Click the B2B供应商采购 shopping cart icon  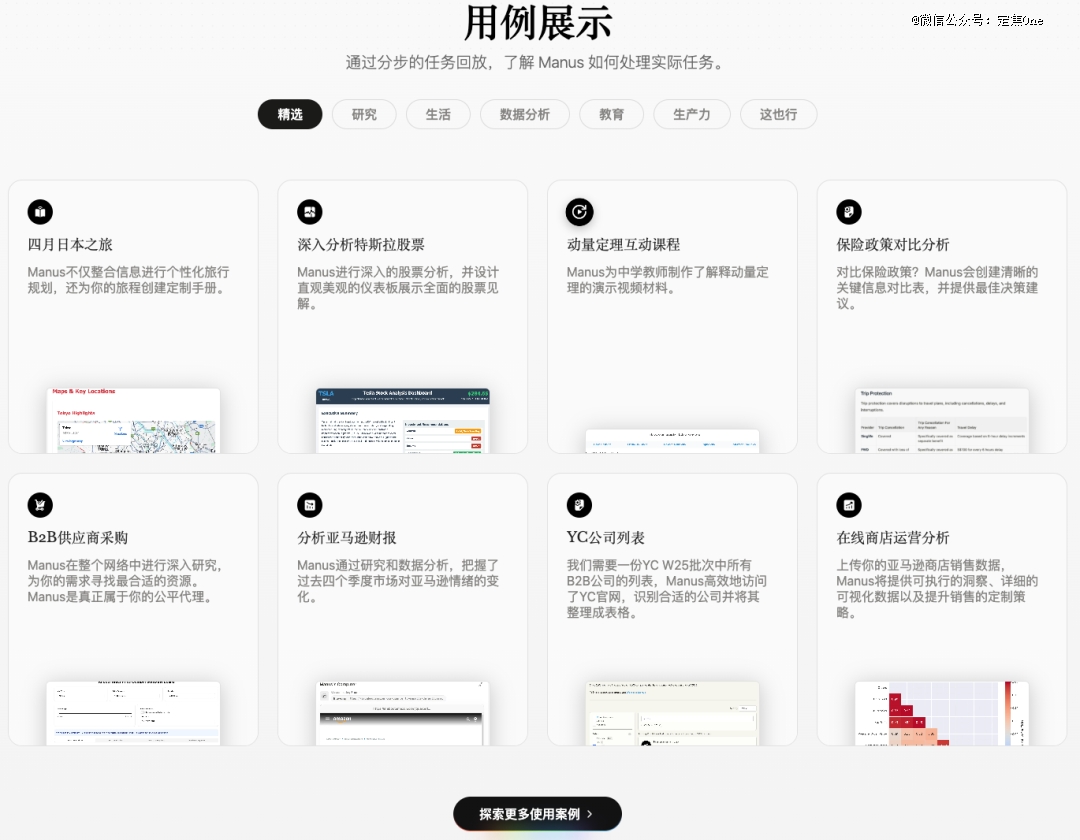[x=40, y=505]
